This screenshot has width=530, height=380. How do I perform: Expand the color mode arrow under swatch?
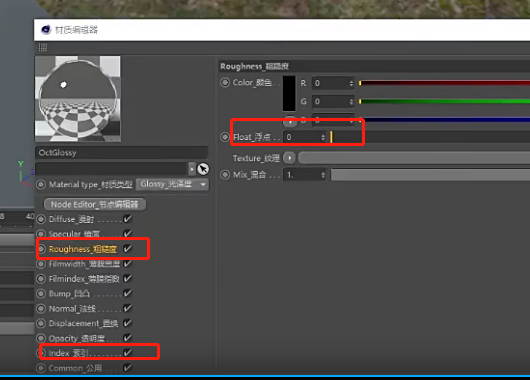point(290,121)
